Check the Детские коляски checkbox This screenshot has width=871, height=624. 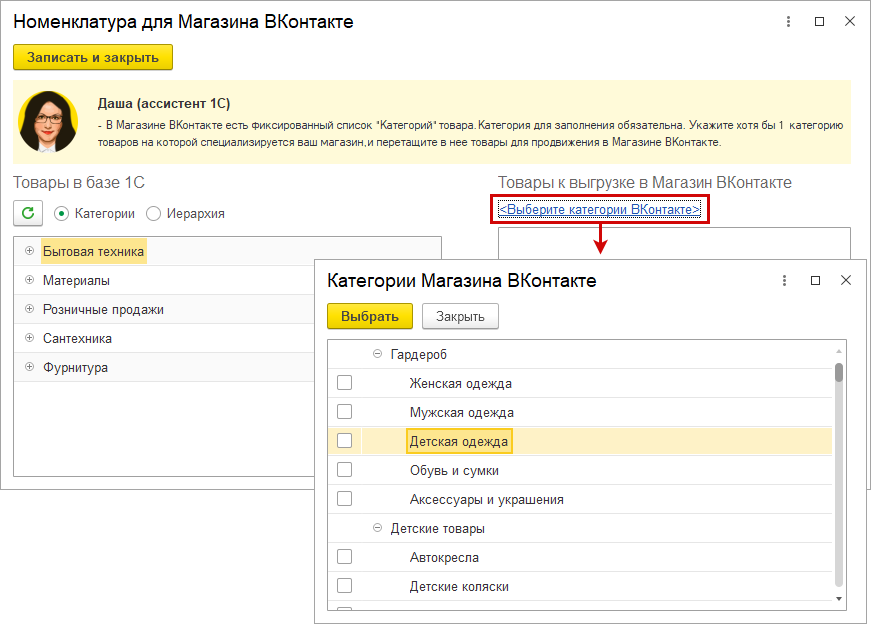click(344, 585)
